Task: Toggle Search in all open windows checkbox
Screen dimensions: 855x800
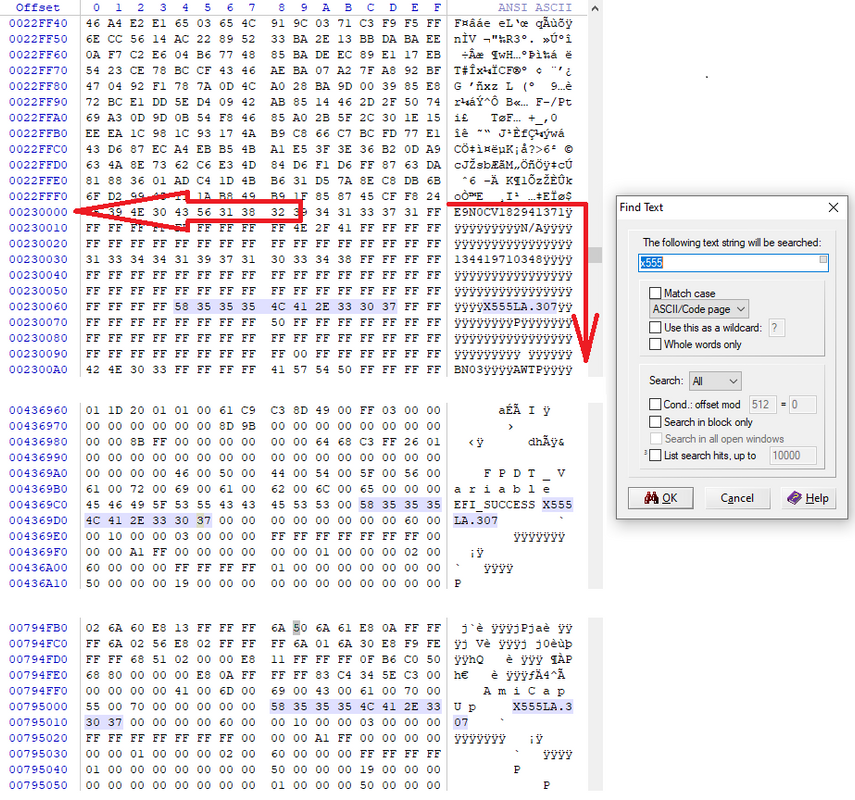Action: (656, 438)
